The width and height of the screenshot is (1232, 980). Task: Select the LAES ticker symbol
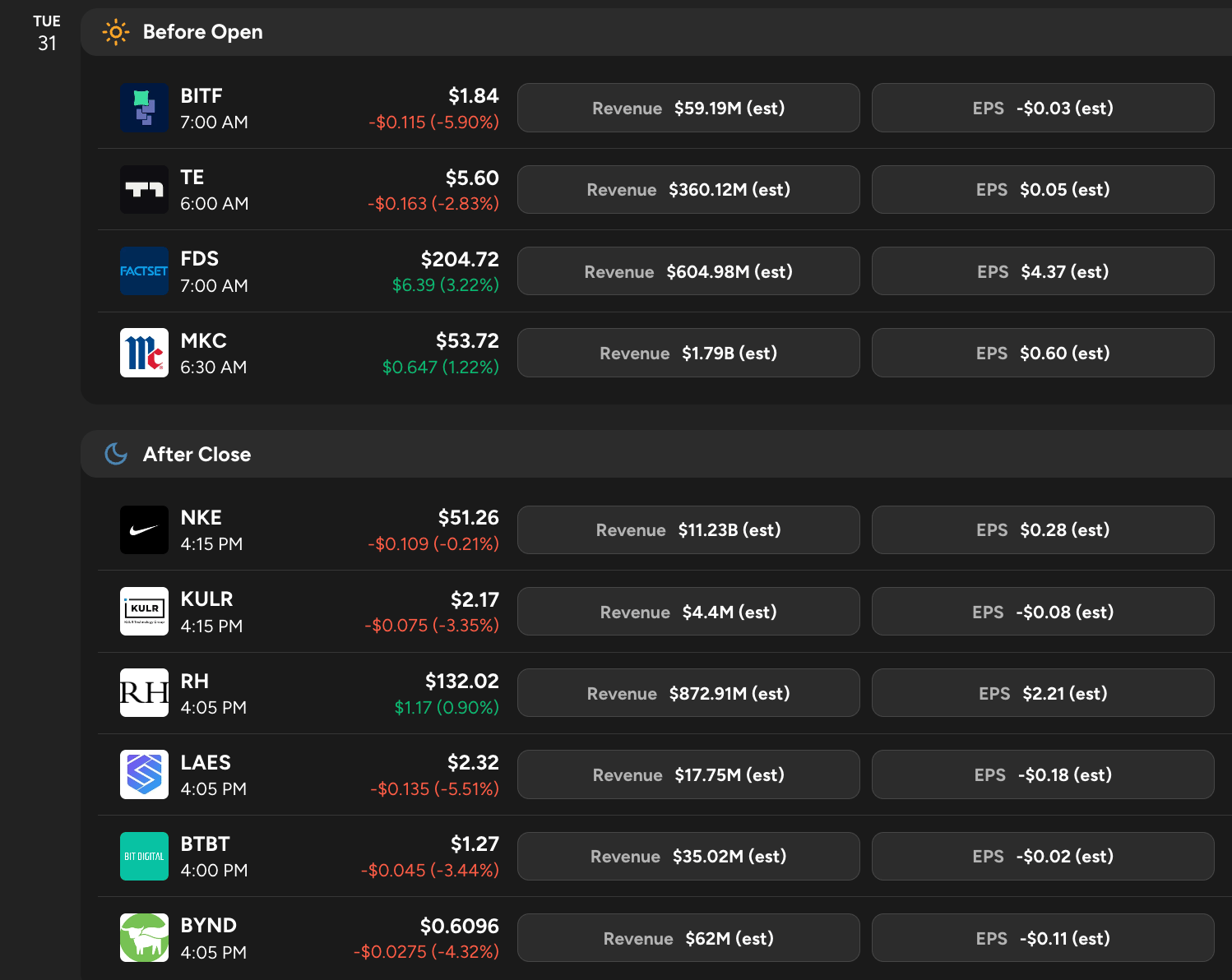206,762
